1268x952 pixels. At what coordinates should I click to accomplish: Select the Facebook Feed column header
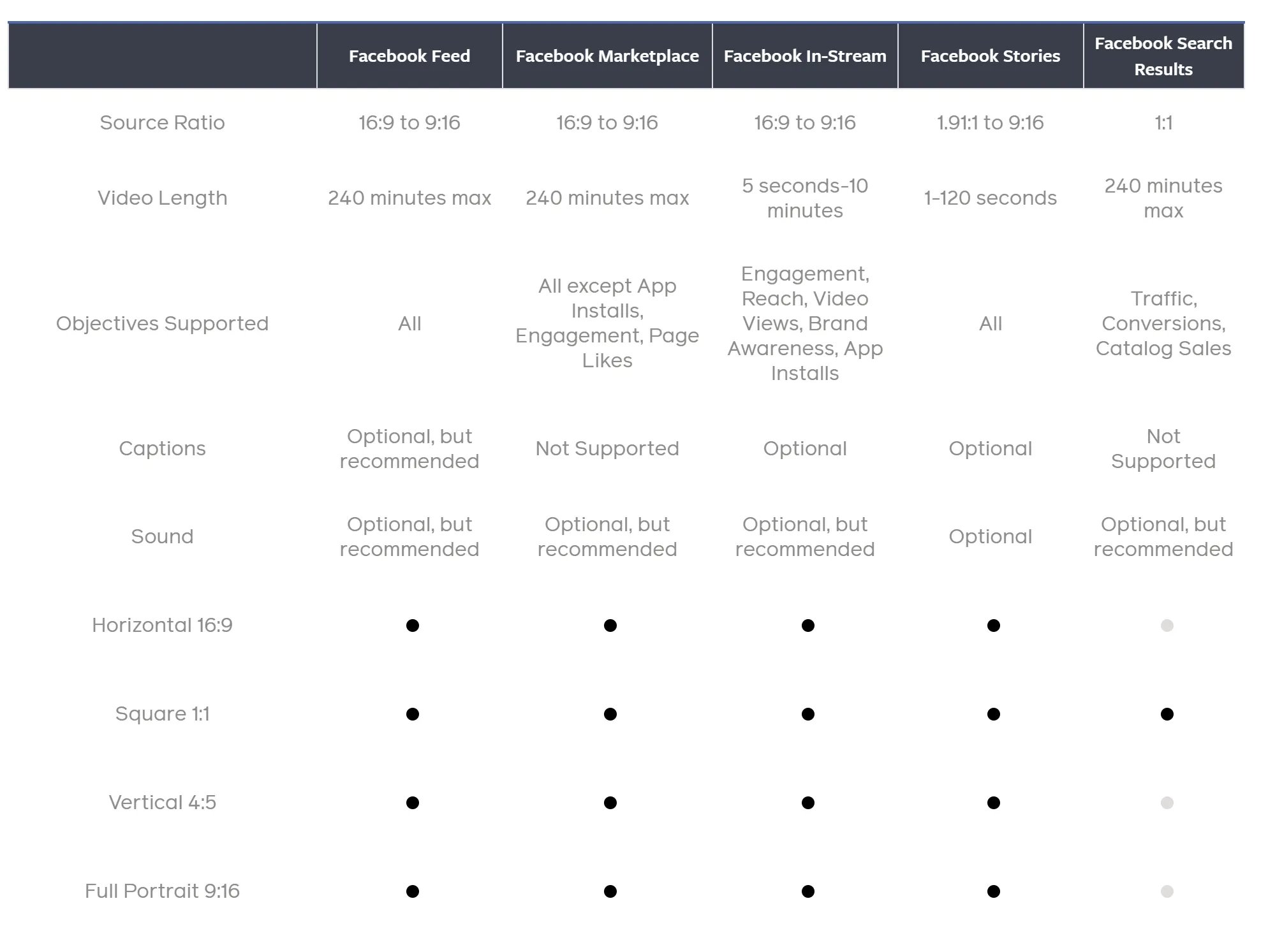[409, 56]
